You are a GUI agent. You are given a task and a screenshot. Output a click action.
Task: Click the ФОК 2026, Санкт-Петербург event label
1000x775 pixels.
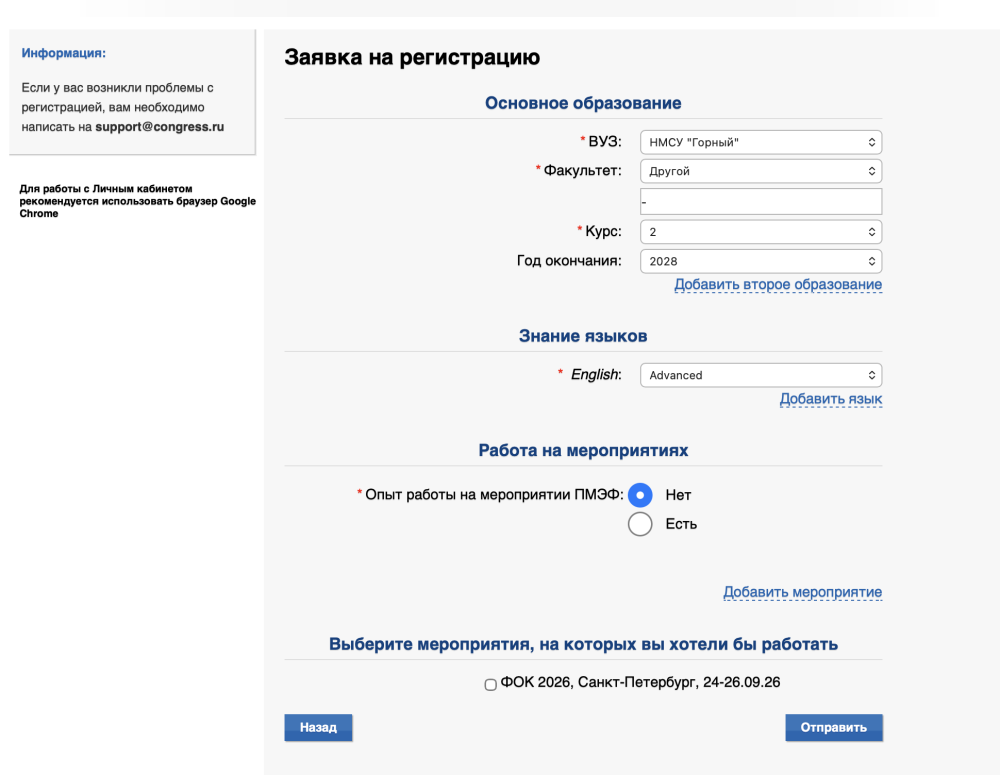click(x=640, y=683)
